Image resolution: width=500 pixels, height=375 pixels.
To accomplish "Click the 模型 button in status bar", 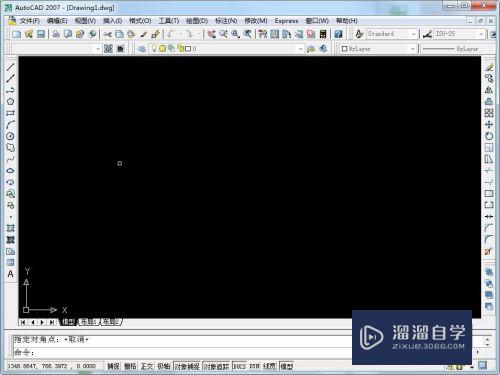I will click(x=286, y=366).
